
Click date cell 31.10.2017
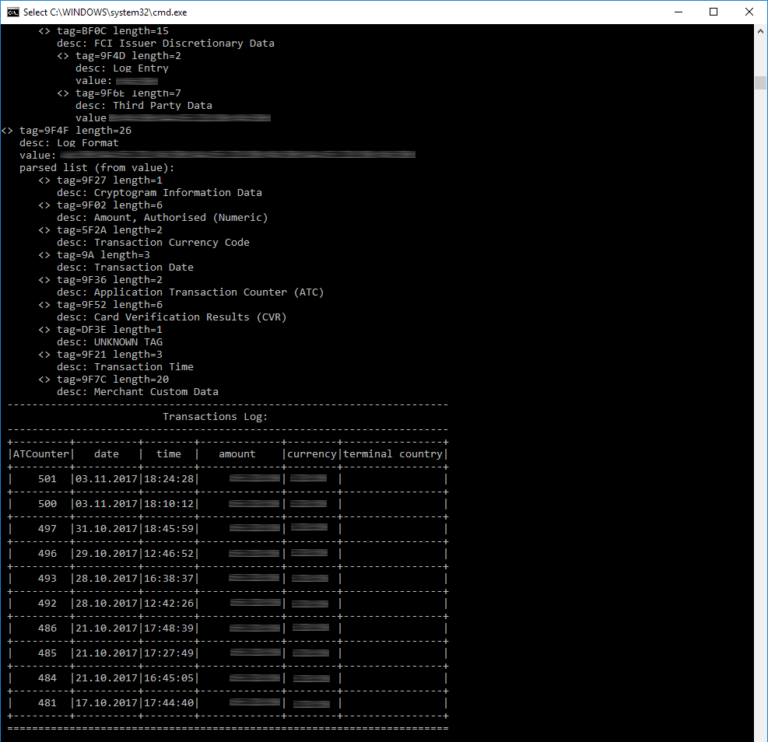point(107,529)
